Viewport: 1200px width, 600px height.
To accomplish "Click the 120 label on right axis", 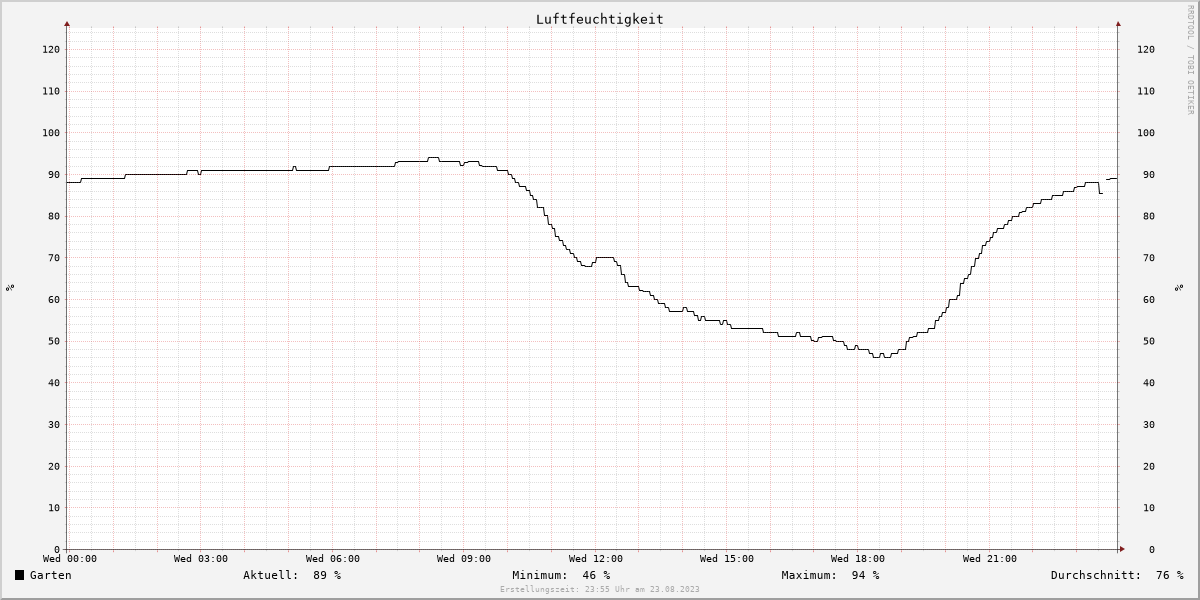I will 1146,49.
